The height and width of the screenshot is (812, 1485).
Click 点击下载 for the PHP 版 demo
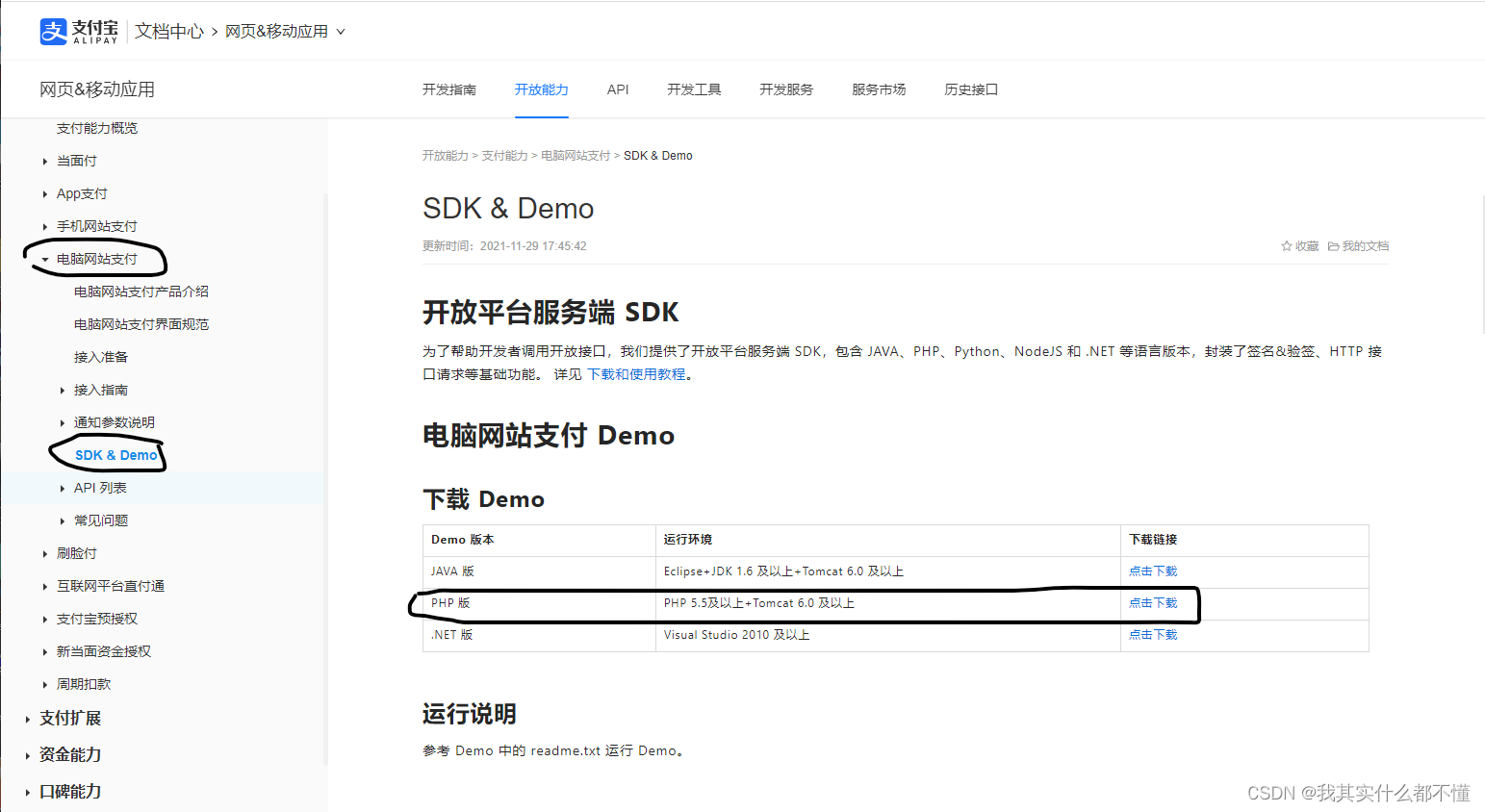tap(1153, 603)
